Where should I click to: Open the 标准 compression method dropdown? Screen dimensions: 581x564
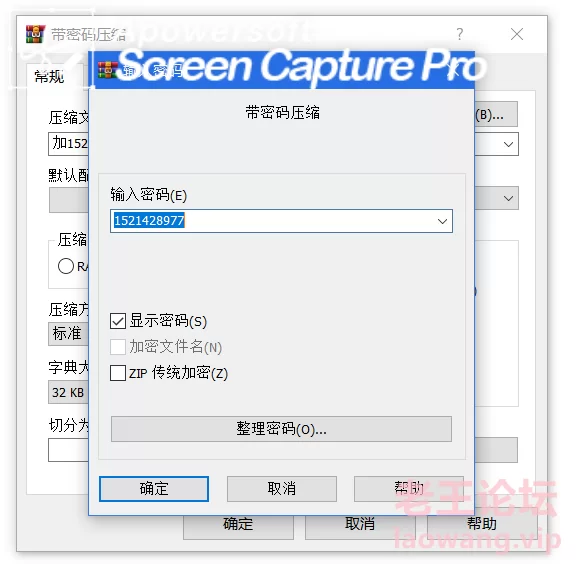69,334
